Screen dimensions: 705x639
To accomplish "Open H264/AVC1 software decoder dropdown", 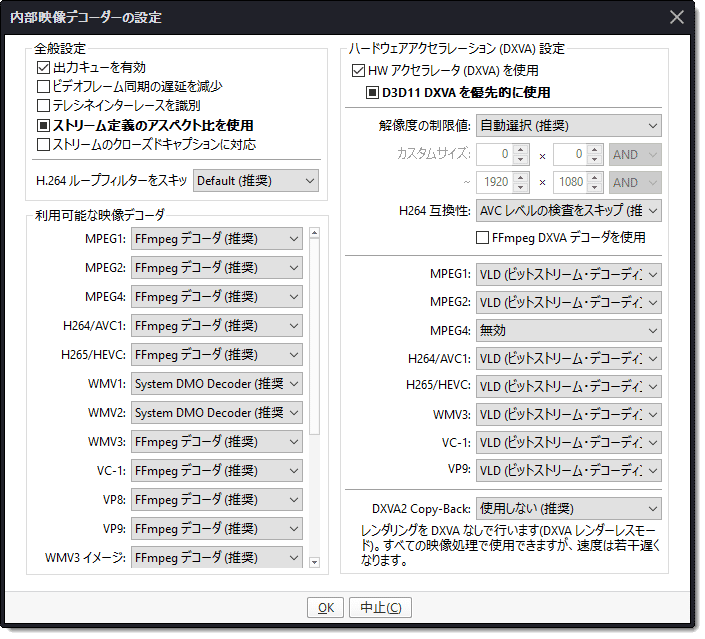I will tap(217, 326).
